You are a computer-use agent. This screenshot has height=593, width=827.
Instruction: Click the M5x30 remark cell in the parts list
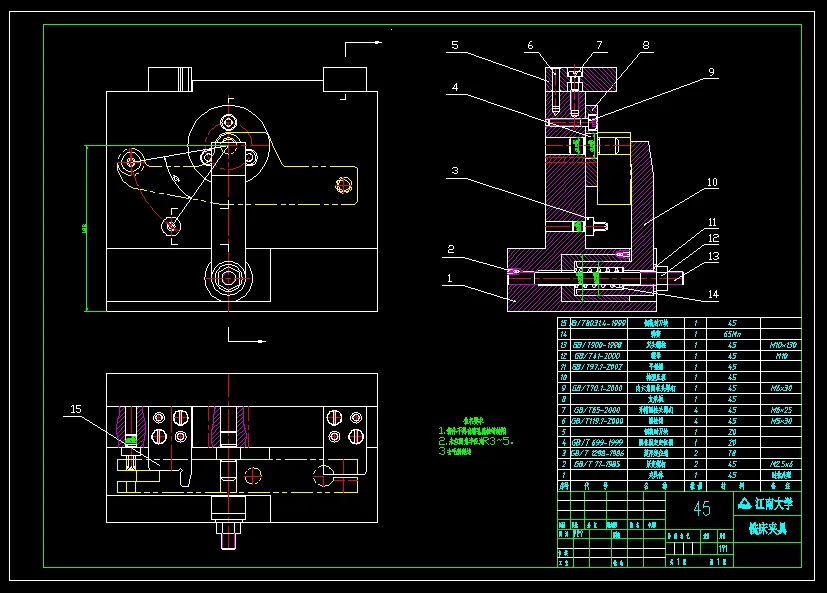781,421
